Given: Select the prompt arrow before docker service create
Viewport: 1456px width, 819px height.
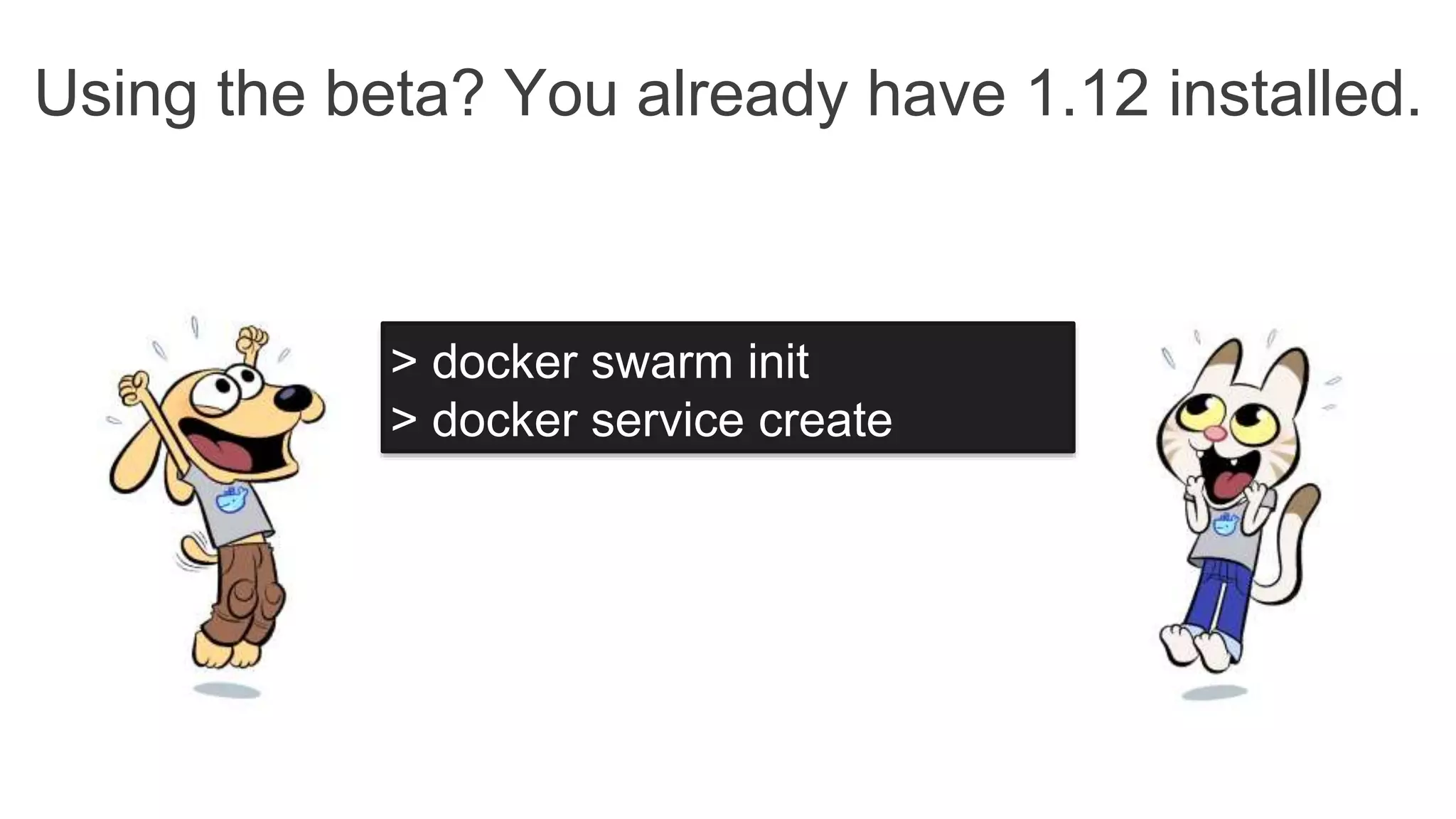Looking at the screenshot, I should click(x=404, y=419).
